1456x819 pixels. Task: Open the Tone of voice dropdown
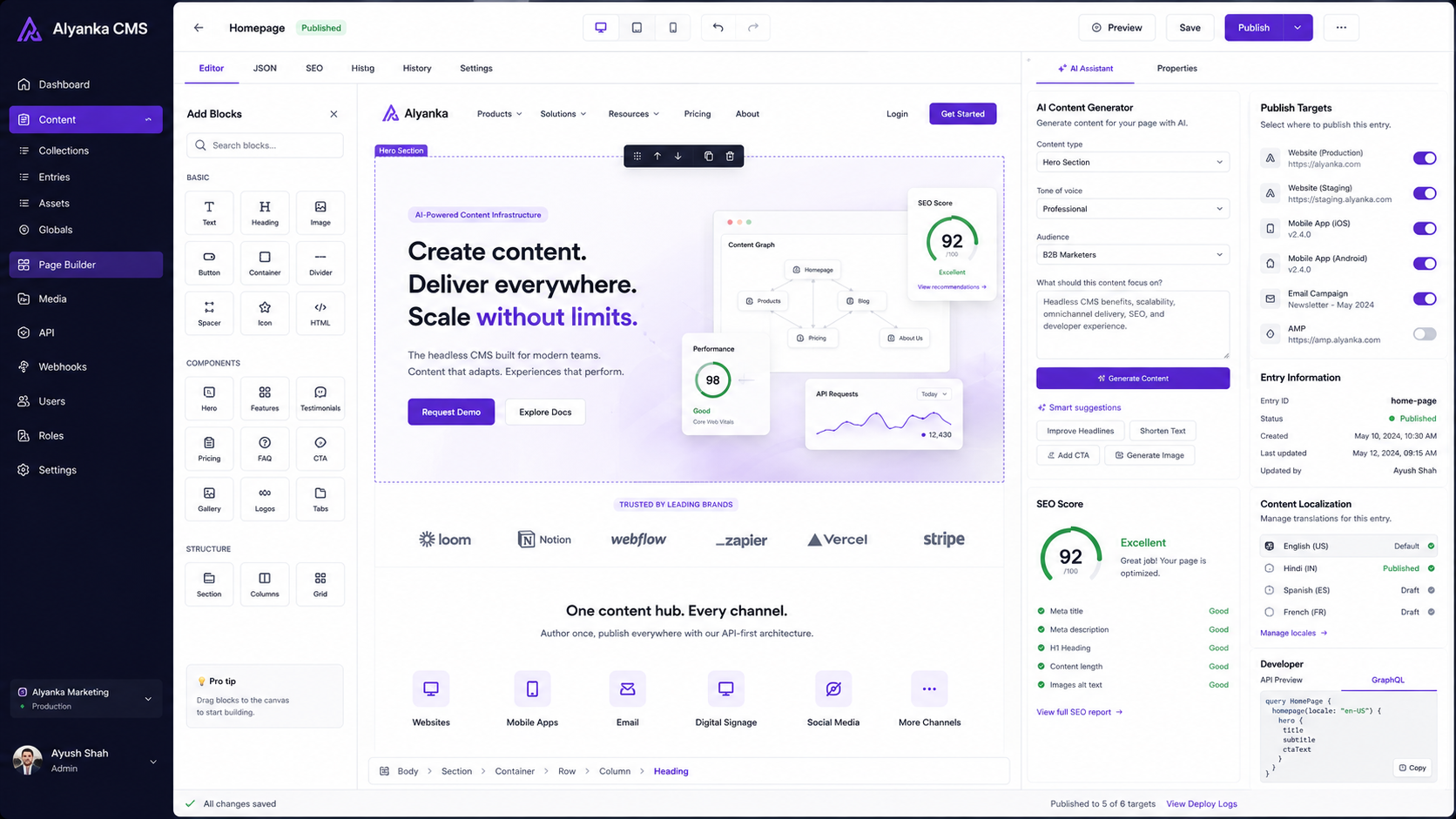pyautogui.click(x=1133, y=209)
